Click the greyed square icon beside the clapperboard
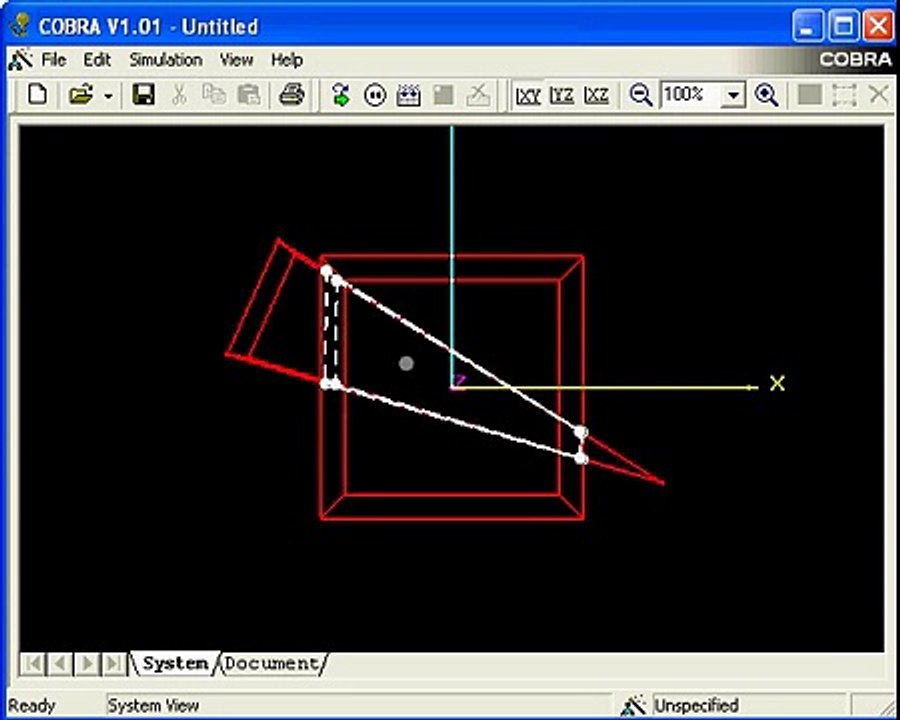 [x=443, y=95]
